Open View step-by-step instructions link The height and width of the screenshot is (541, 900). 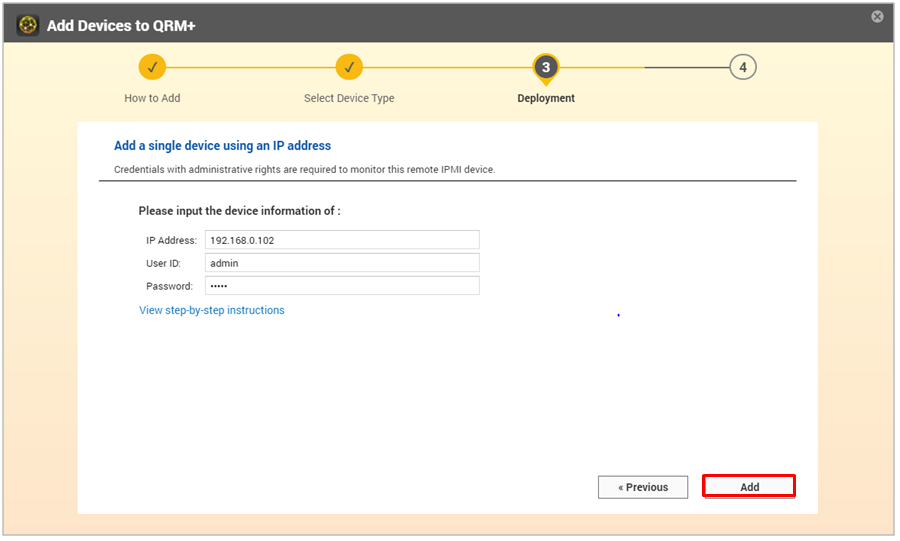[x=212, y=310]
